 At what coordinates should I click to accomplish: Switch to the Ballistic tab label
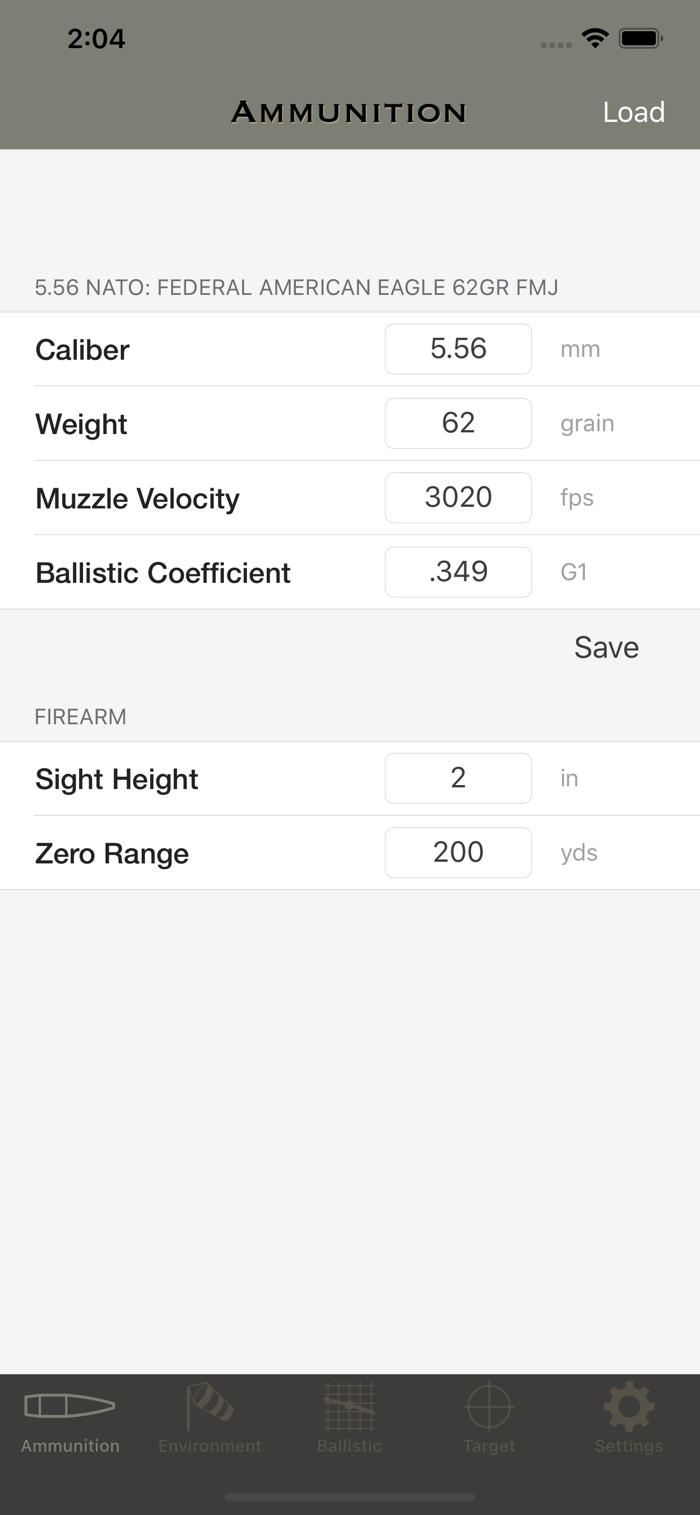pos(349,1446)
